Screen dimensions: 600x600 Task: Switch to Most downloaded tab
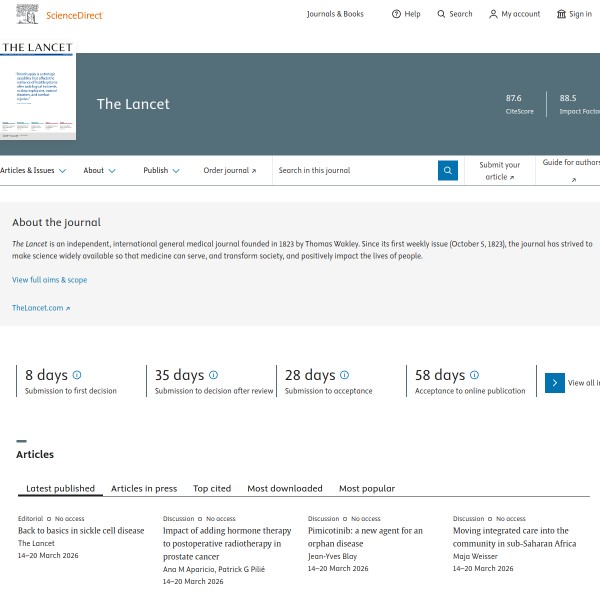[285, 488]
